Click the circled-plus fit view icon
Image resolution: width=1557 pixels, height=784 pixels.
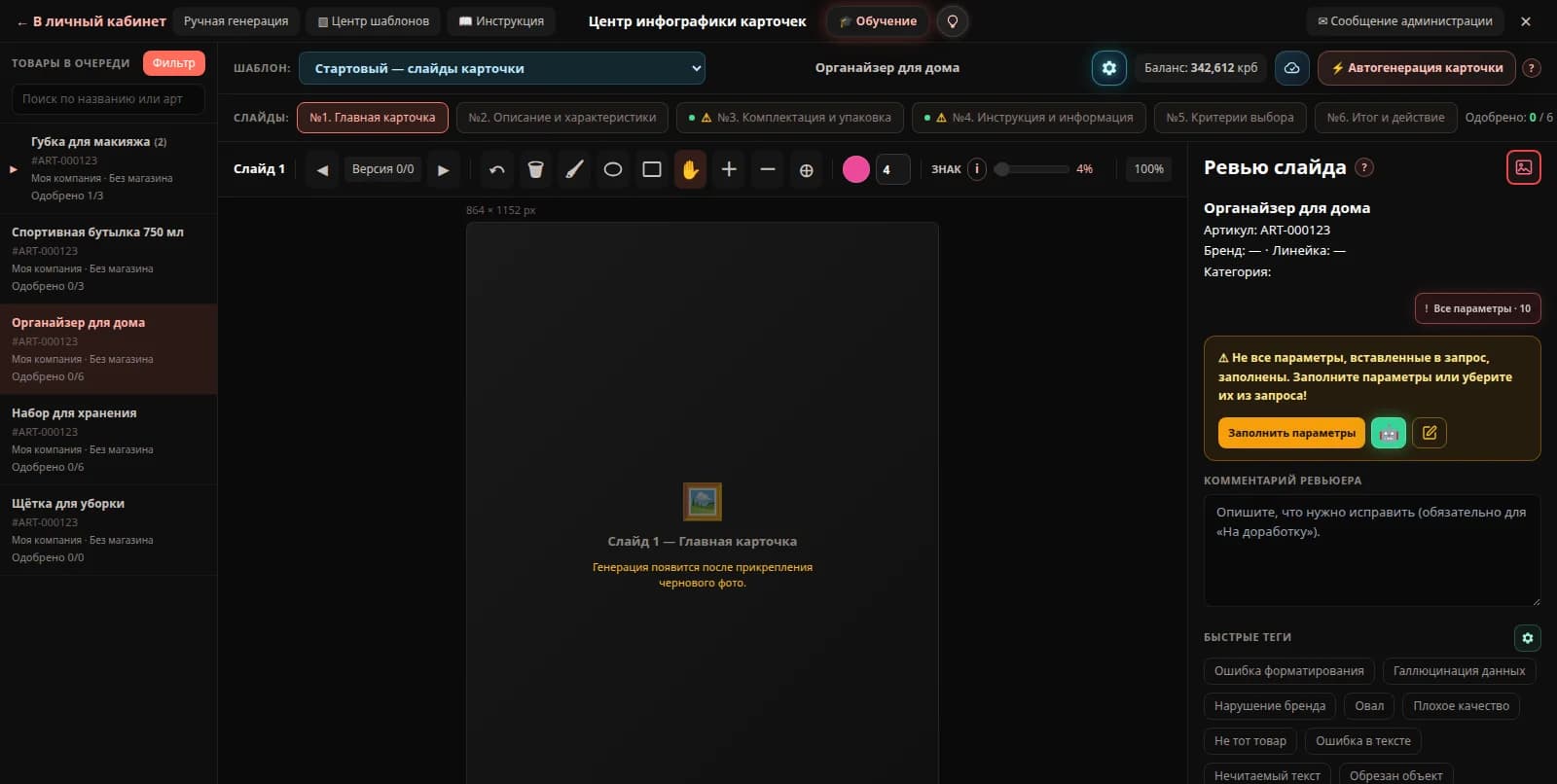click(x=807, y=169)
